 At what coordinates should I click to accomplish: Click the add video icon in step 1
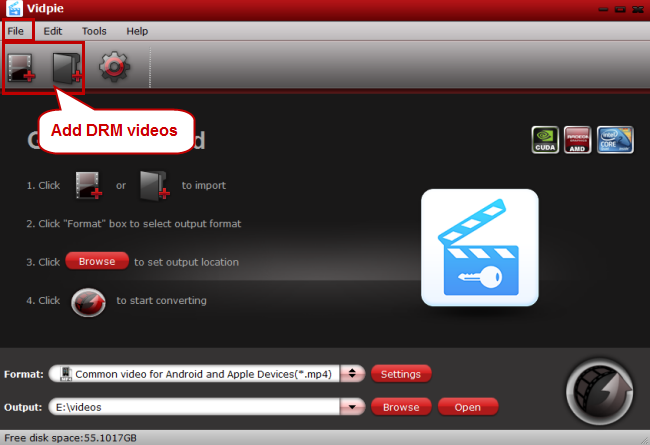pos(89,185)
